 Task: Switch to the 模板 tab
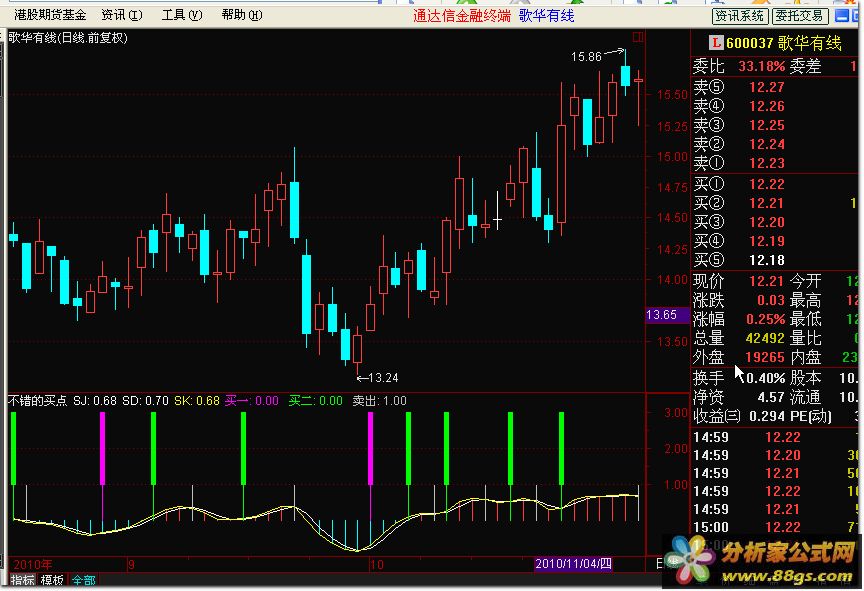point(52,580)
